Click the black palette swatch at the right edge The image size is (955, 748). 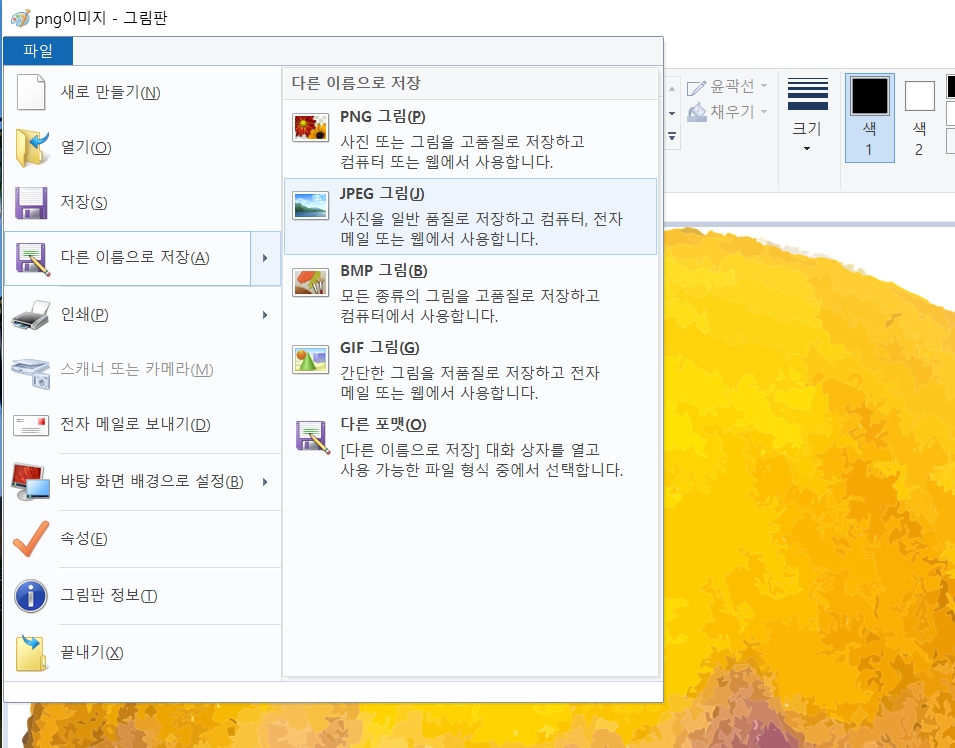pyautogui.click(x=951, y=86)
